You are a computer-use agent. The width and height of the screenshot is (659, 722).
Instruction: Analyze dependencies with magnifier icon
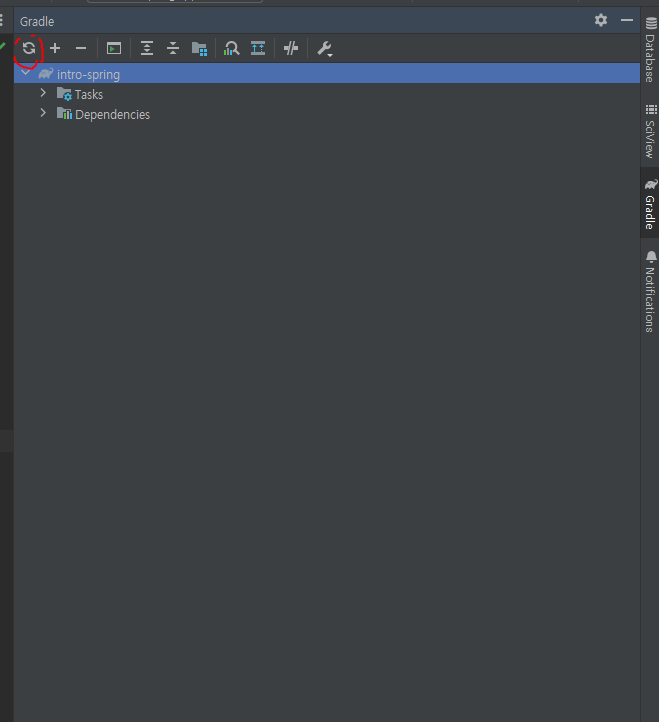[x=231, y=48]
